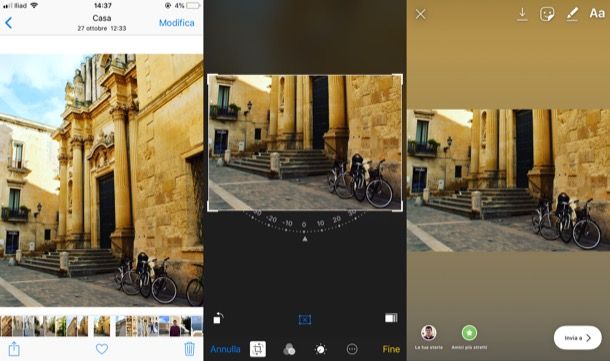Confirm the crop with Fine
Viewport: 610px width, 361px height.
tap(391, 349)
